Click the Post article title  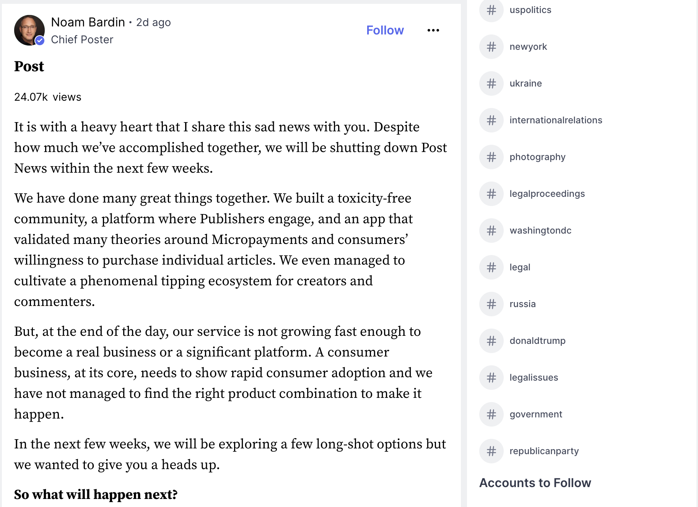coord(29,67)
